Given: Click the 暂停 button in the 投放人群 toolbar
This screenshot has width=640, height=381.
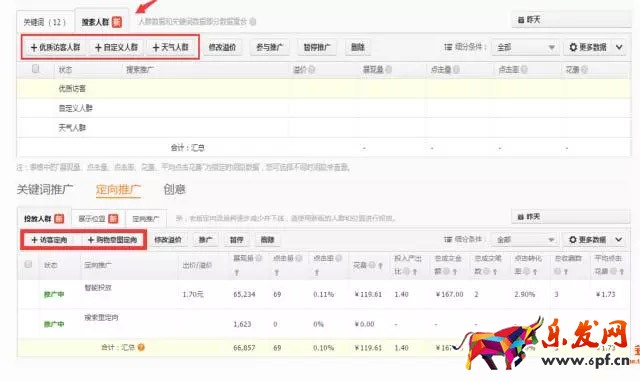Looking at the screenshot, I should coord(236,240).
